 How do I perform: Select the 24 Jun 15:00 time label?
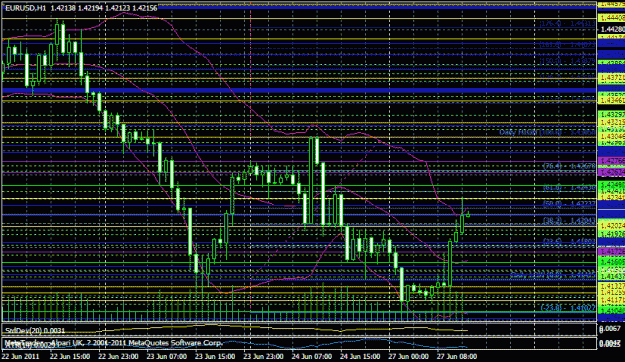coord(360,356)
